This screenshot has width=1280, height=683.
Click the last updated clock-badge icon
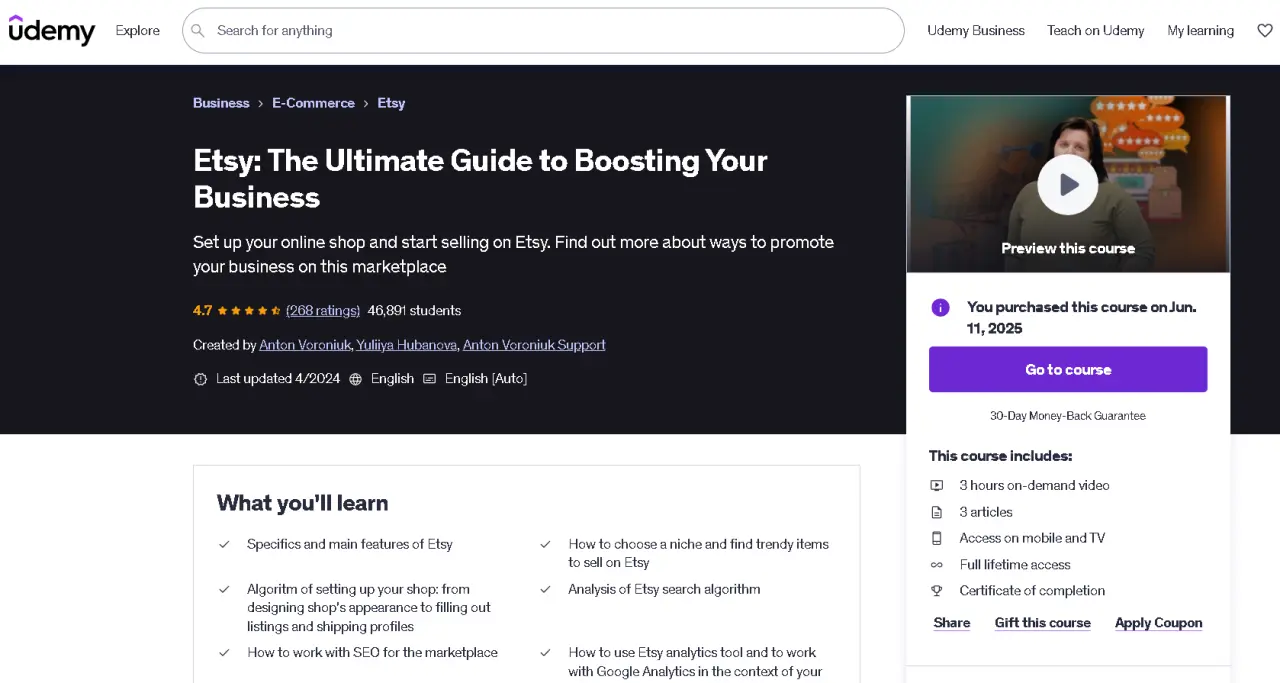200,379
